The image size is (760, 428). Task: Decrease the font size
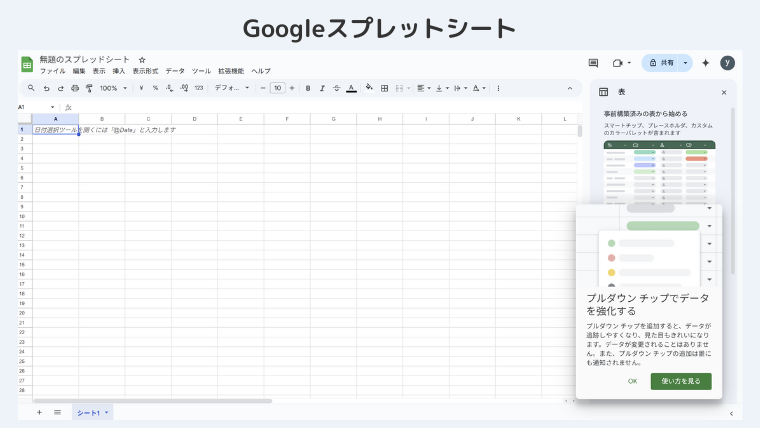[263, 88]
